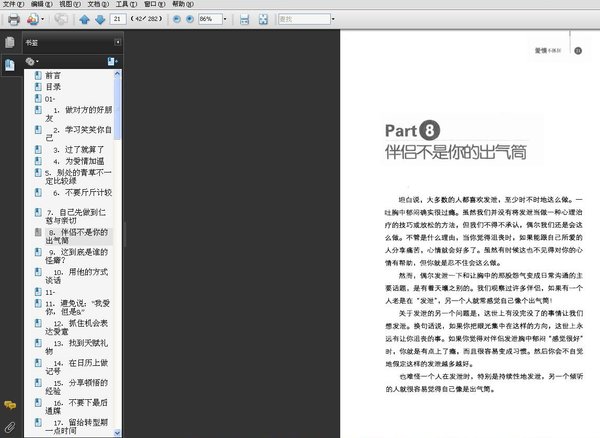
Task: Click the grayed-out comment bubbles toolbar icon
Action: (x=61, y=19)
